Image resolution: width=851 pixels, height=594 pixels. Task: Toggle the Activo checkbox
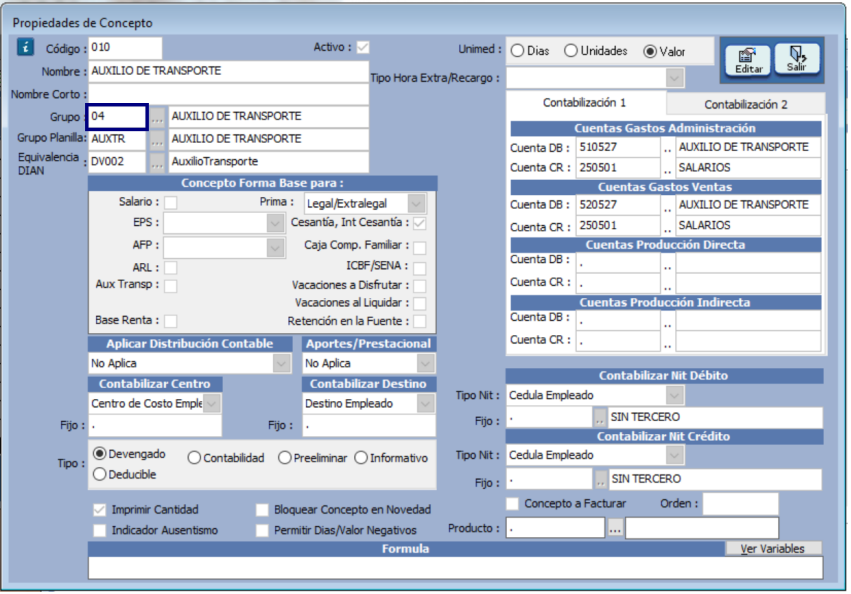(x=363, y=48)
